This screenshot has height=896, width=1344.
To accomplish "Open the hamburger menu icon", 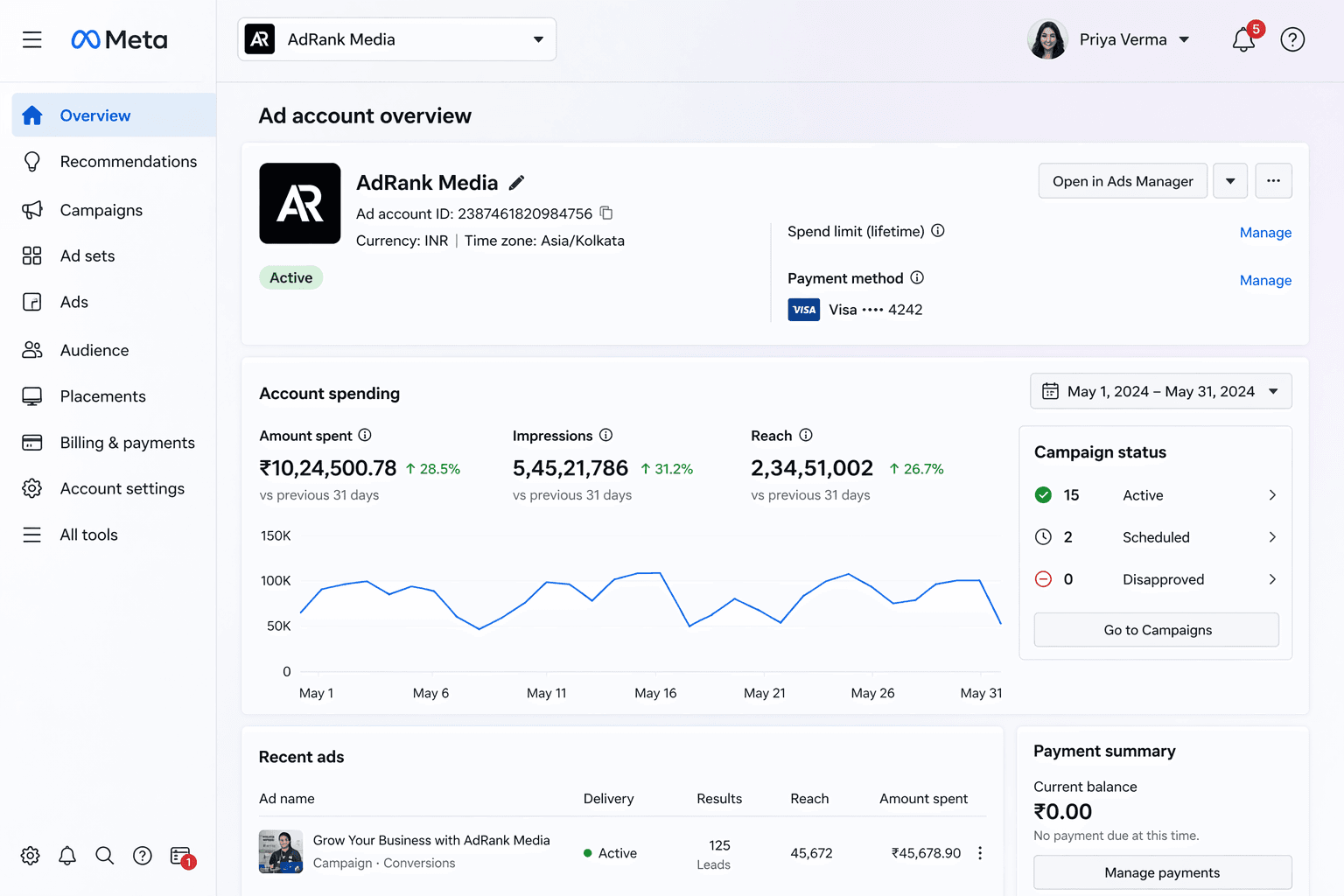I will click(32, 39).
